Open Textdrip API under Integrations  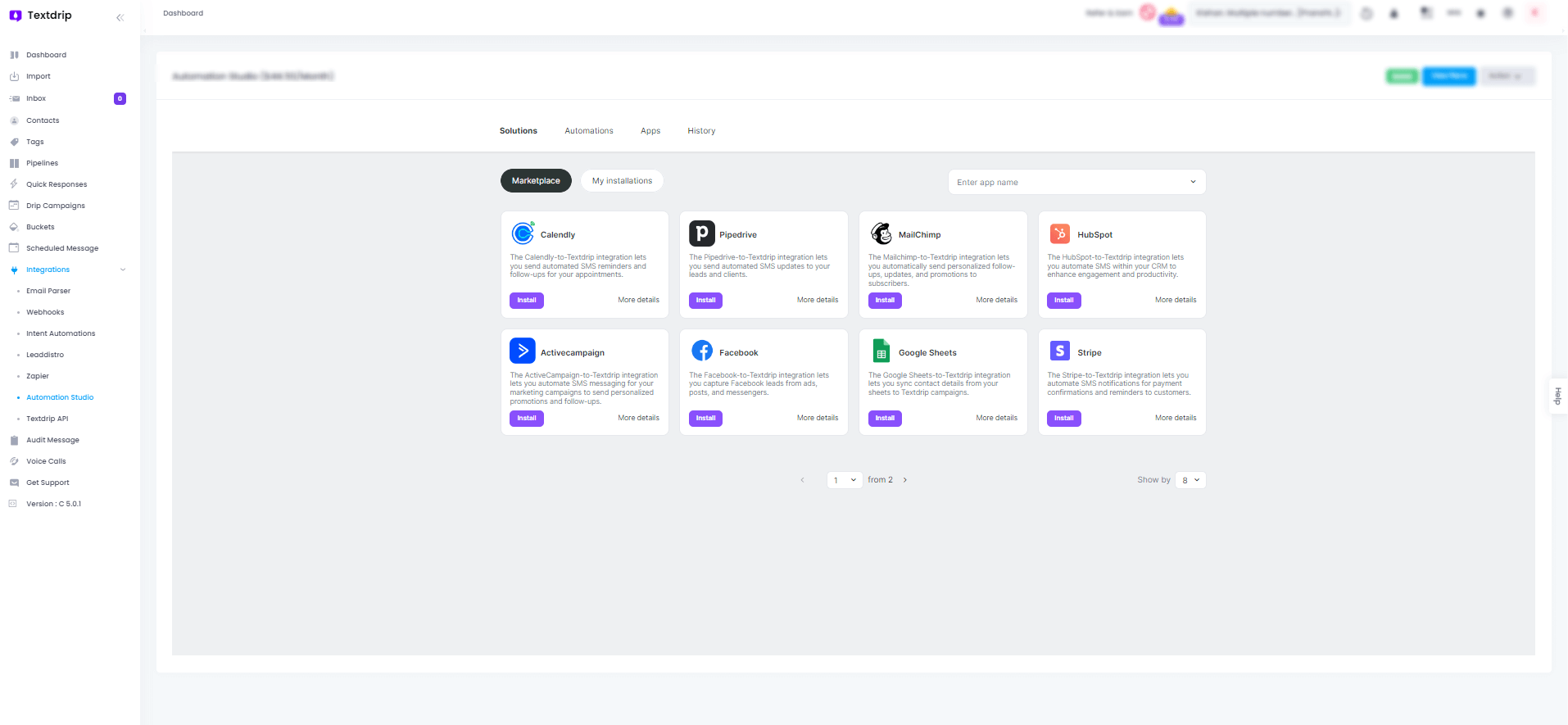click(x=48, y=419)
